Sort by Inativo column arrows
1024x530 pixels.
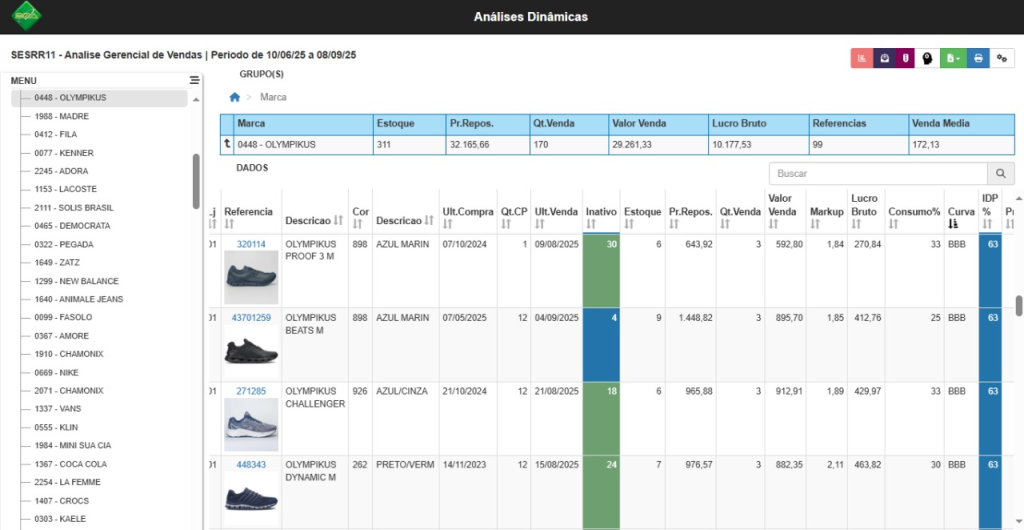(591, 225)
